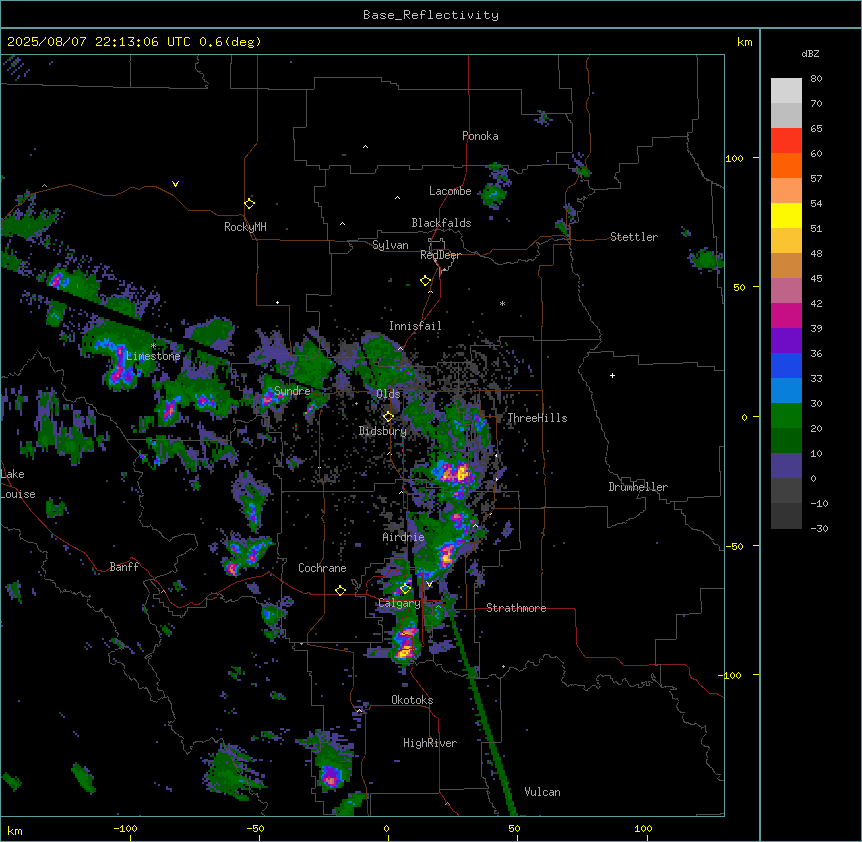Select the Calgary city label
This screenshot has width=862, height=842.
pos(399,603)
